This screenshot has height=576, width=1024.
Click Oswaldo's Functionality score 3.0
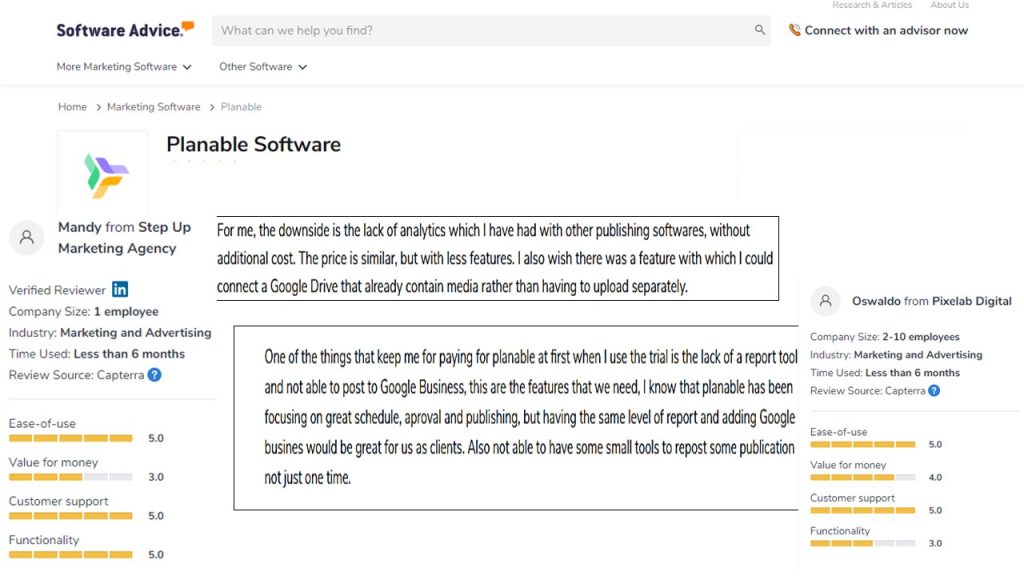pos(935,543)
